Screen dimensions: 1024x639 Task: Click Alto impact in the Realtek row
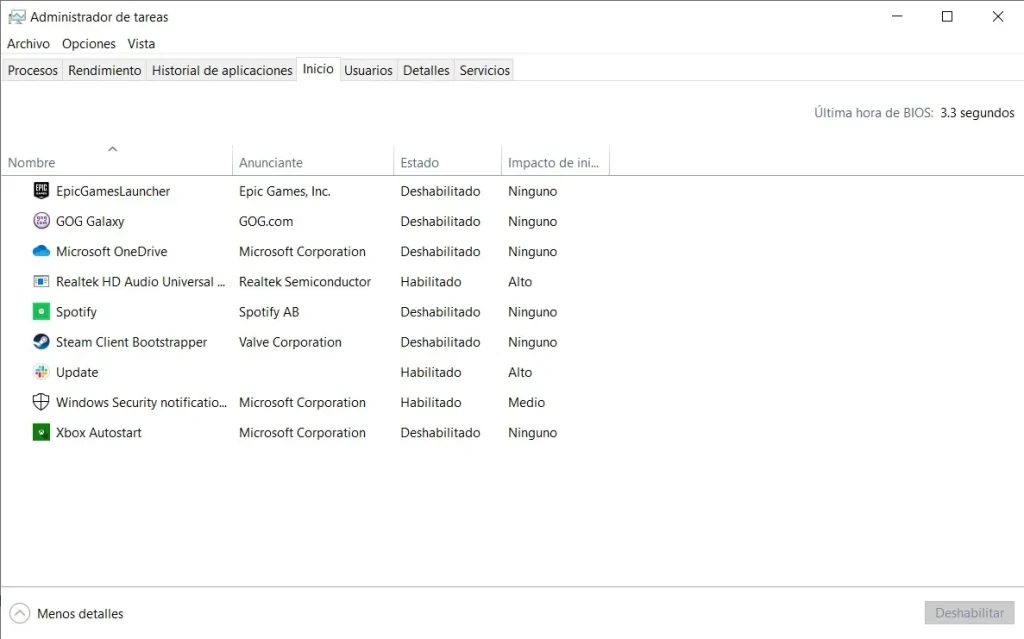[520, 282]
